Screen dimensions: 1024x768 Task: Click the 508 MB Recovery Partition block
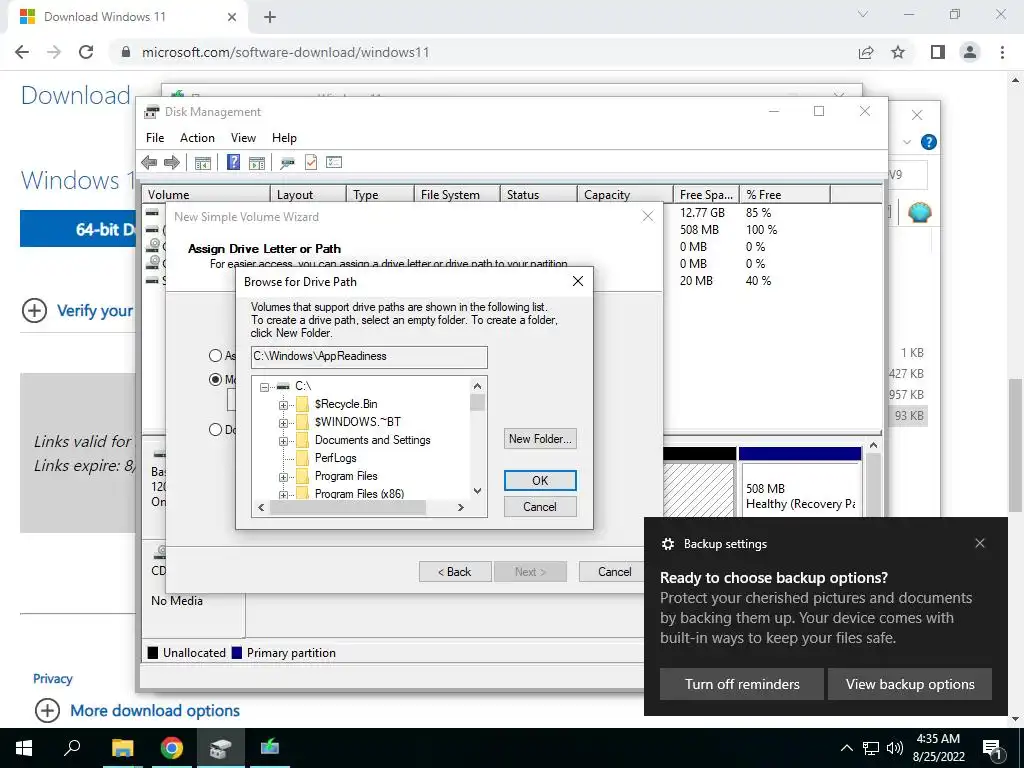[799, 481]
